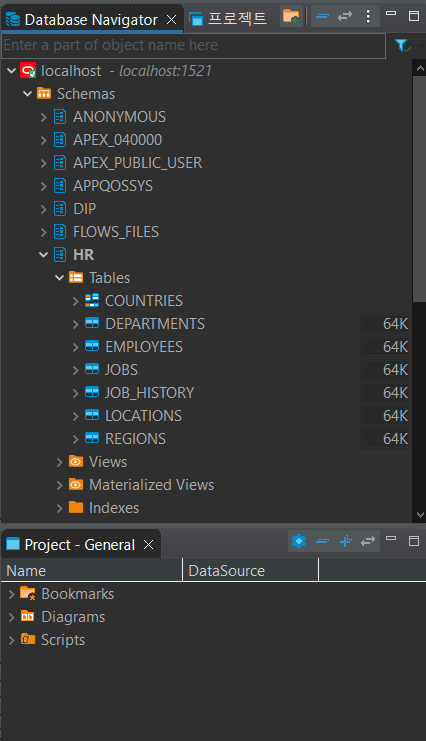Click the navigator tree vertical scrollbar
This screenshot has height=741, width=426.
pyautogui.click(x=419, y=189)
